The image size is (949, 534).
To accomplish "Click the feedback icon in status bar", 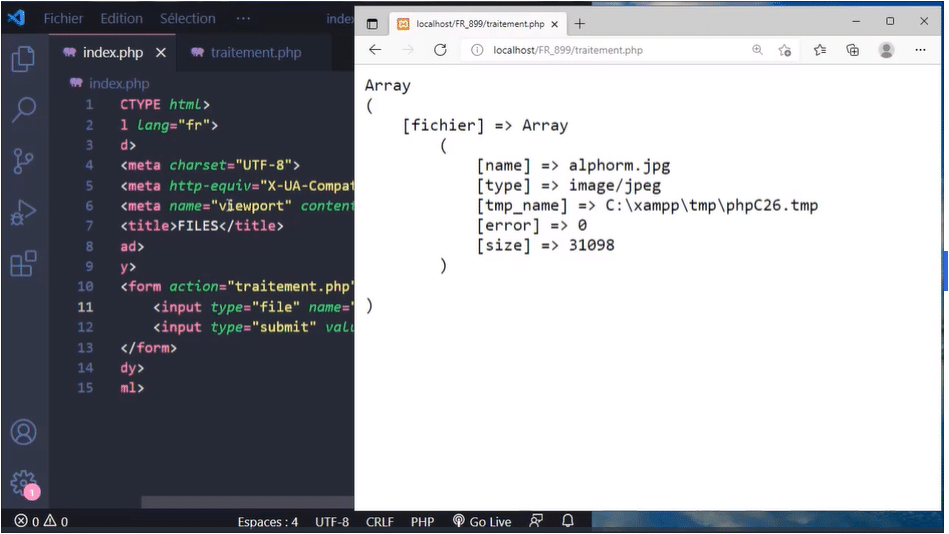I will coord(536,521).
